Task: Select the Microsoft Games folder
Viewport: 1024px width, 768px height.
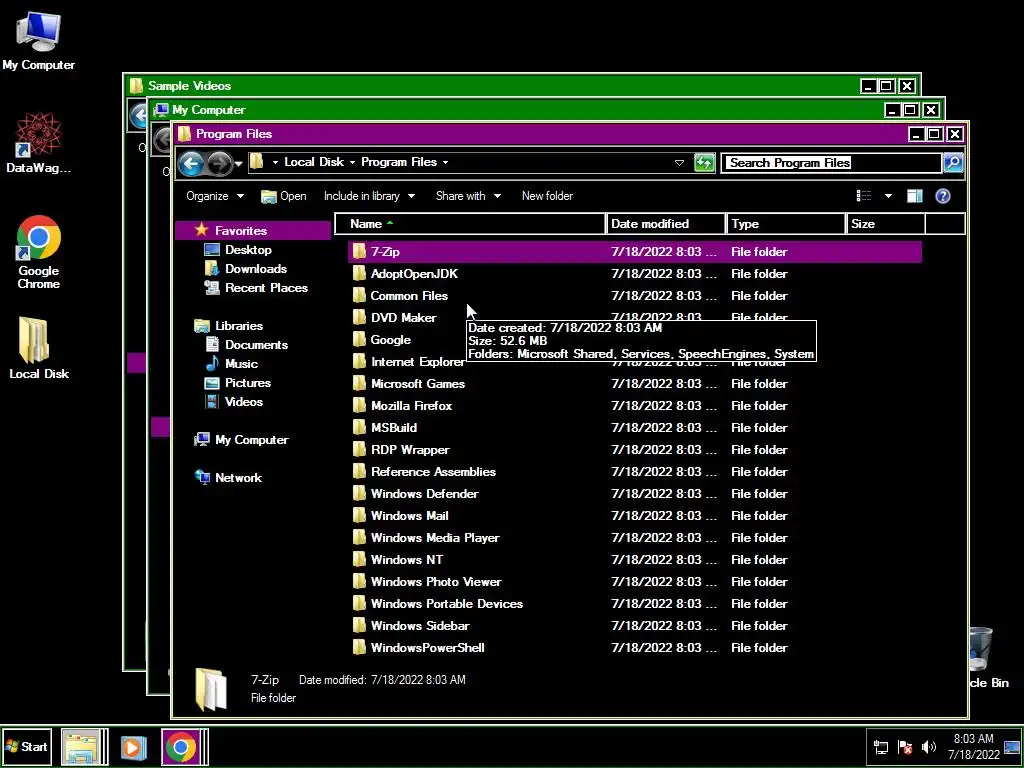Action: coord(417,384)
